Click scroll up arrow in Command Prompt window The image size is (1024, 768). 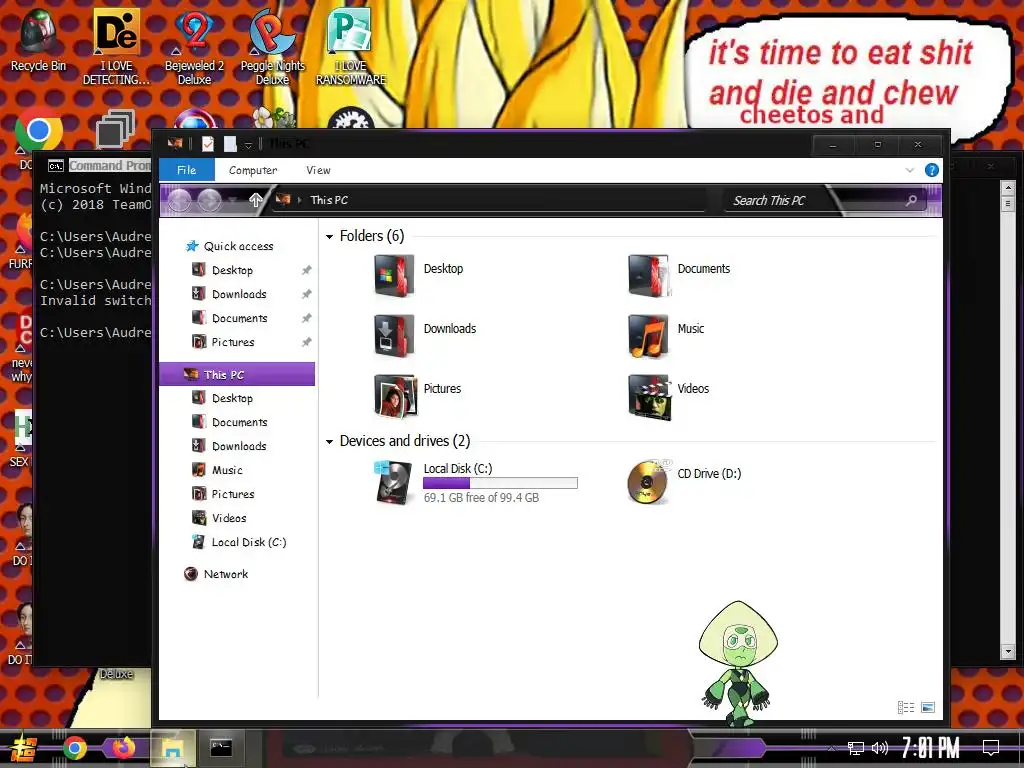point(1008,189)
